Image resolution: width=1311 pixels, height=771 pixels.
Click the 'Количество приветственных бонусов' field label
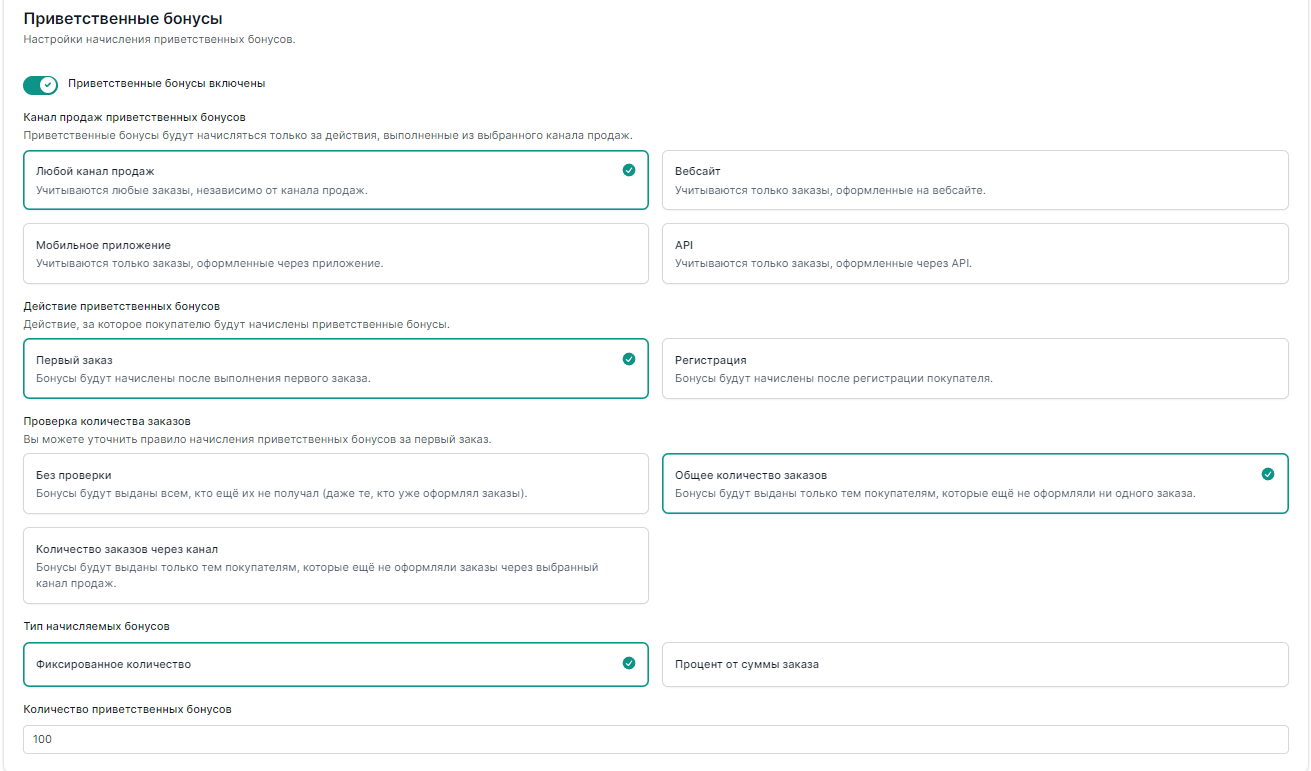tap(127, 709)
